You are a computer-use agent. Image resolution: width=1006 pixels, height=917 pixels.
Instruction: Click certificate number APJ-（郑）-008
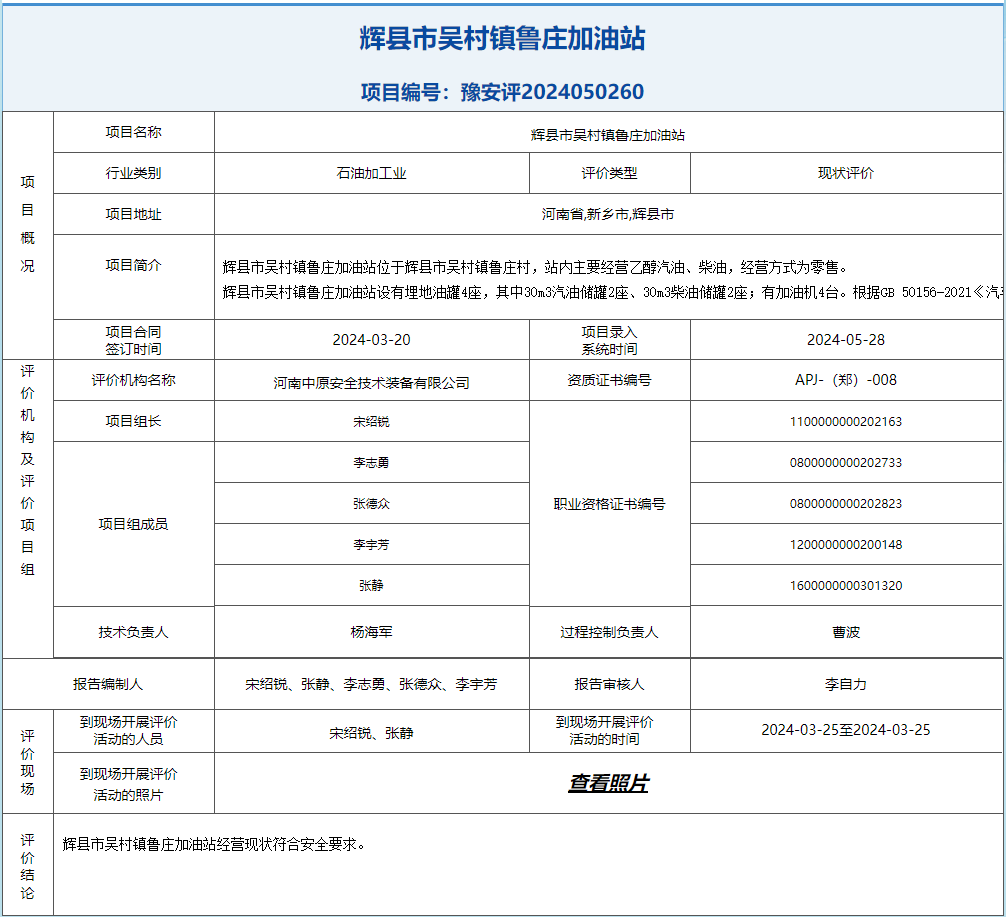[x=846, y=380]
